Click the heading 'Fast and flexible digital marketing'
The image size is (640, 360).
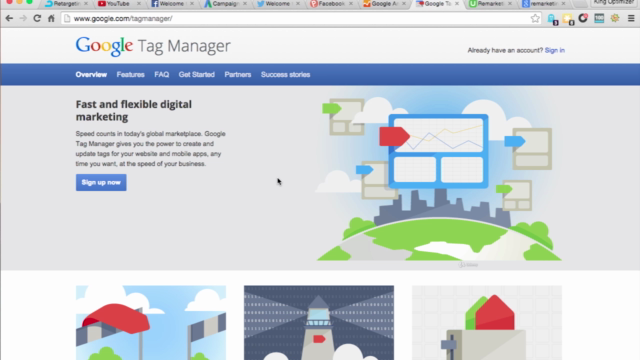[x=133, y=111]
